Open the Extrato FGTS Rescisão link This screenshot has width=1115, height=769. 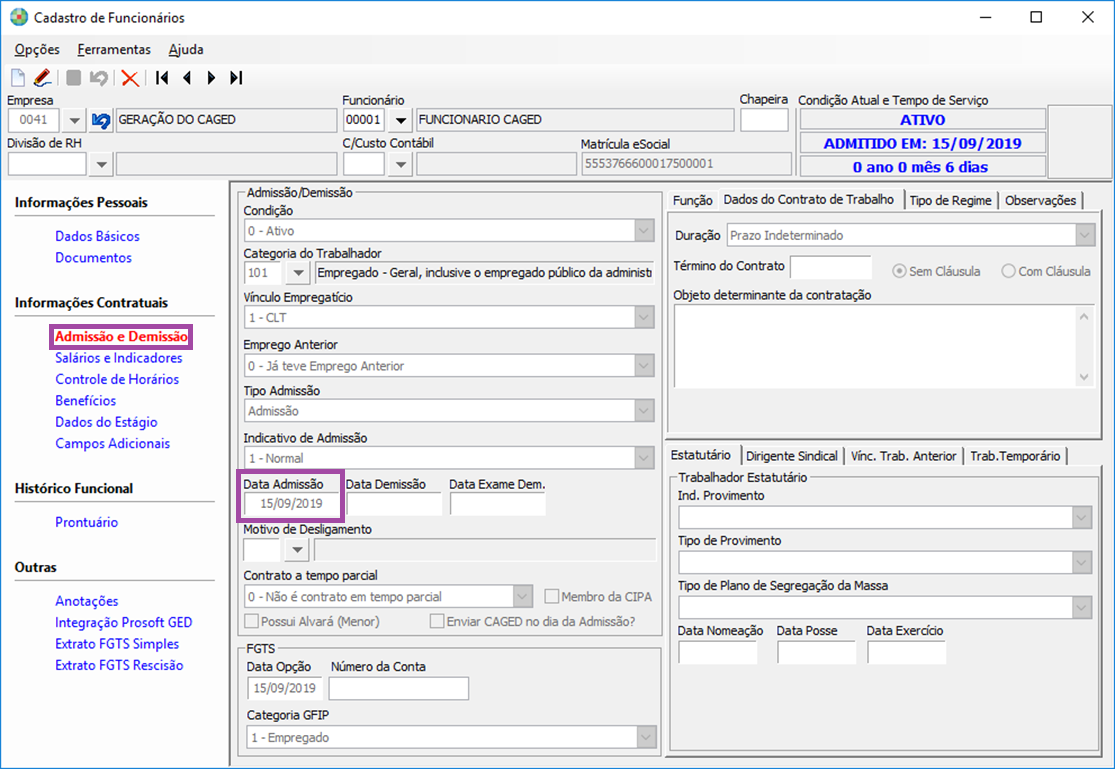pyautogui.click(x=119, y=665)
